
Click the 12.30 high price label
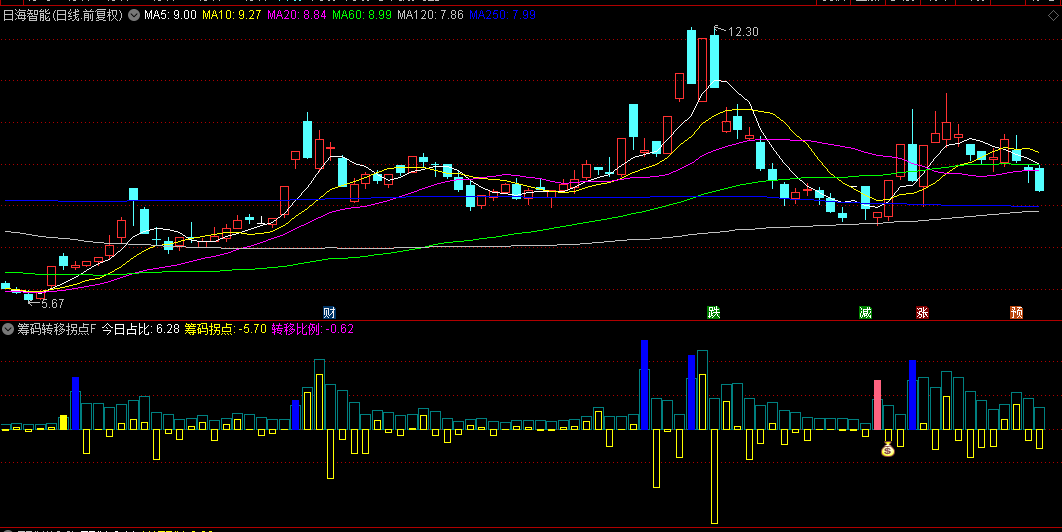click(743, 31)
